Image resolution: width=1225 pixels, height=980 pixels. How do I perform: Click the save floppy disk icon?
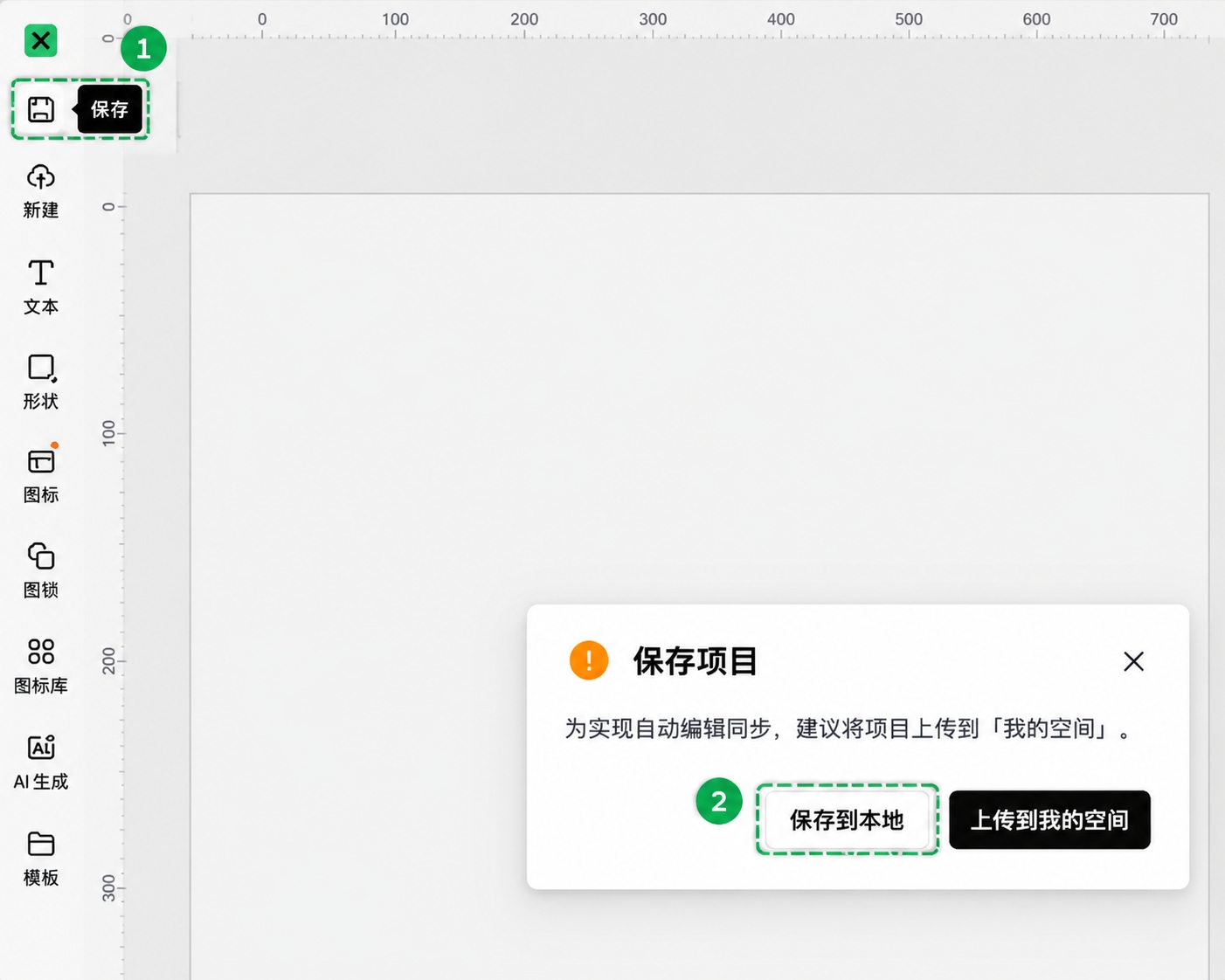click(x=40, y=109)
